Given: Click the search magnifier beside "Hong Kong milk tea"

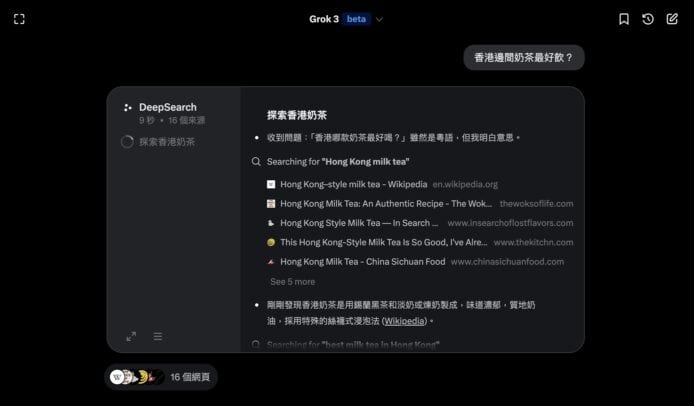Looking at the screenshot, I should tap(257, 161).
